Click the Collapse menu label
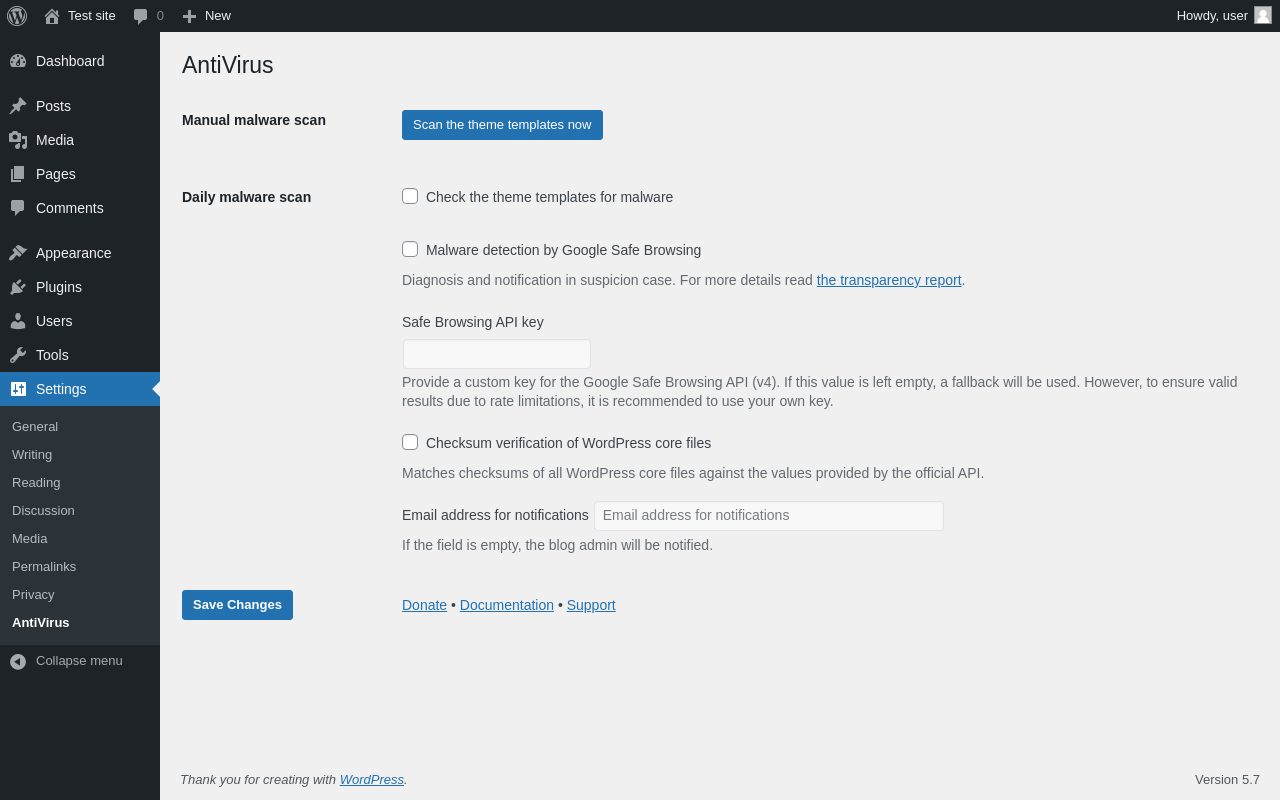The image size is (1280, 800). (79, 661)
